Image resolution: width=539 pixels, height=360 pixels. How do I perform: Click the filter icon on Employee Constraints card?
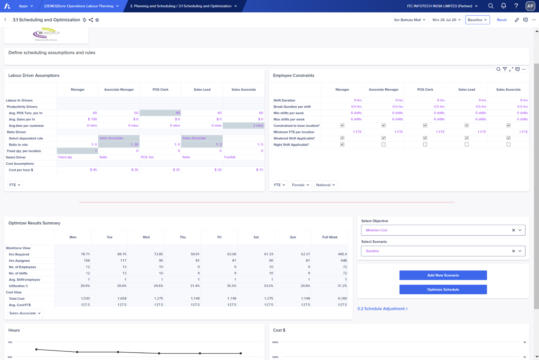click(505, 69)
